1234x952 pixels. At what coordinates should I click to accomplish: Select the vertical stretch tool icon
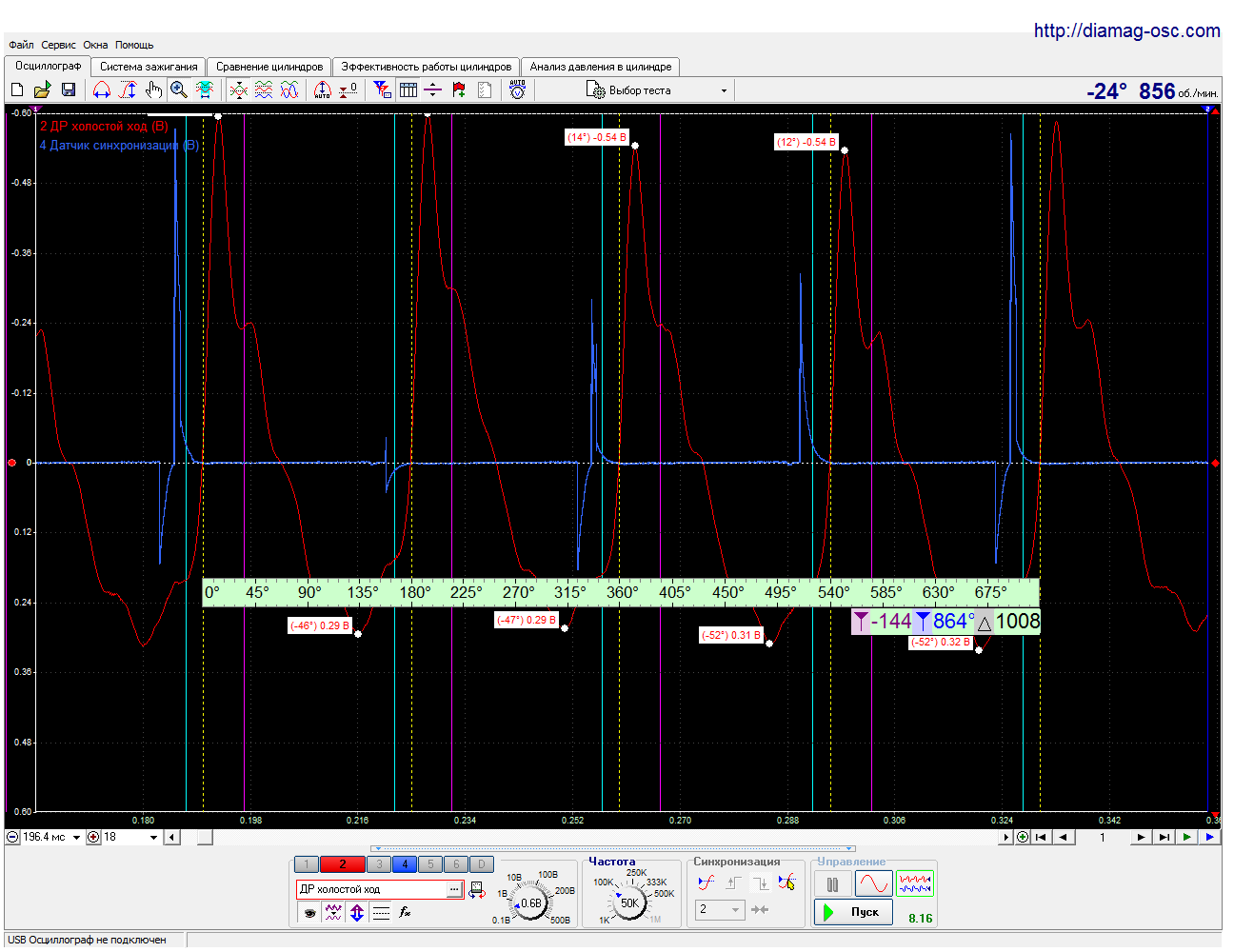[x=128, y=89]
